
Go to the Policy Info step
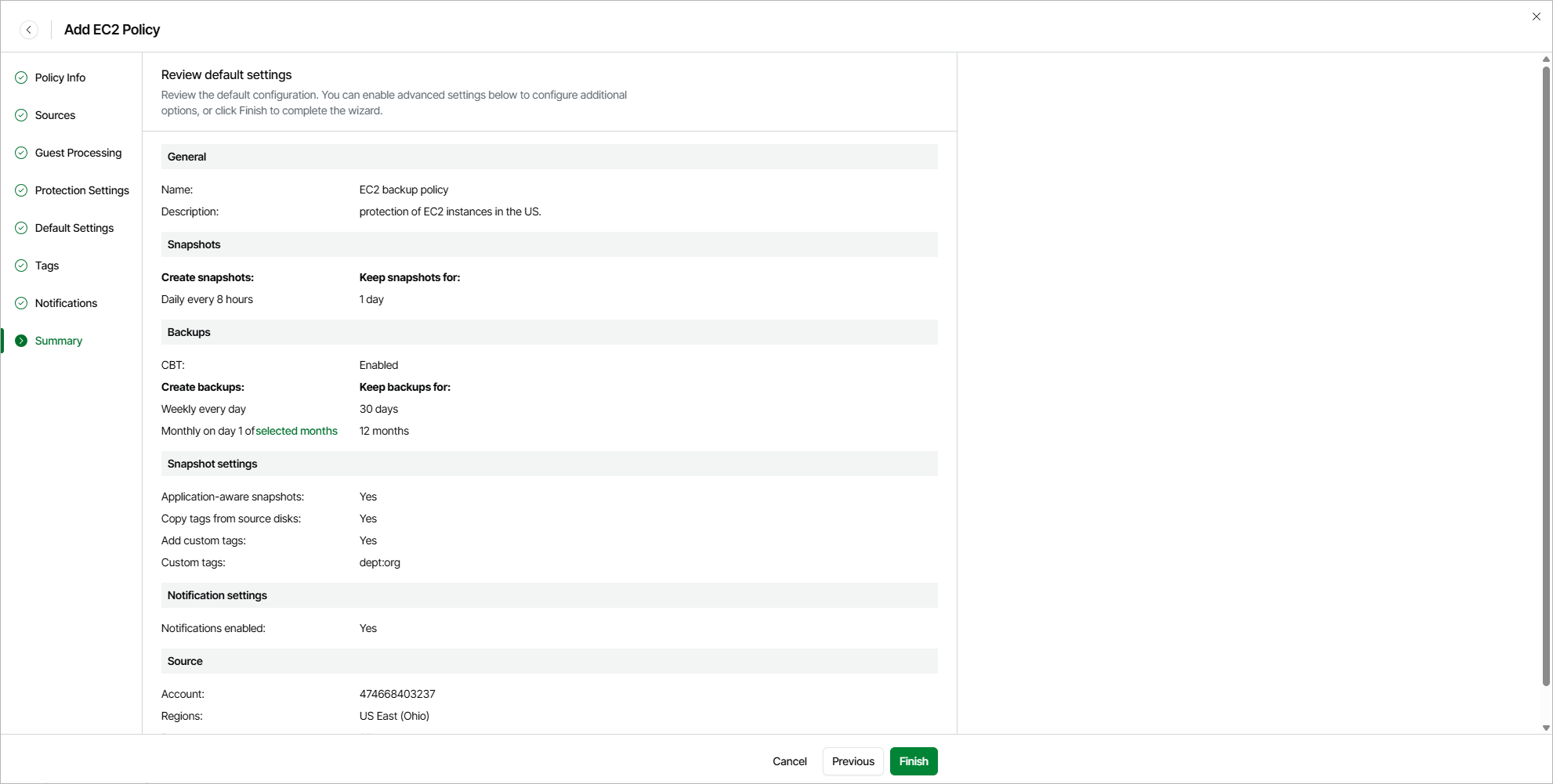[60, 78]
